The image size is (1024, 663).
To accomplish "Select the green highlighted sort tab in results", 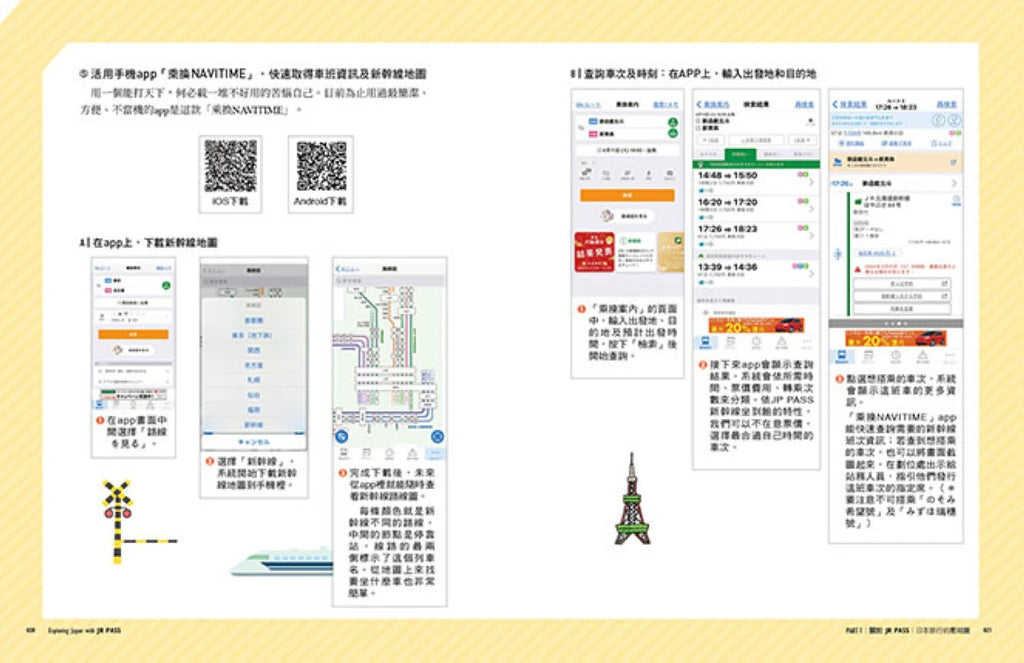I will pyautogui.click(x=739, y=154).
